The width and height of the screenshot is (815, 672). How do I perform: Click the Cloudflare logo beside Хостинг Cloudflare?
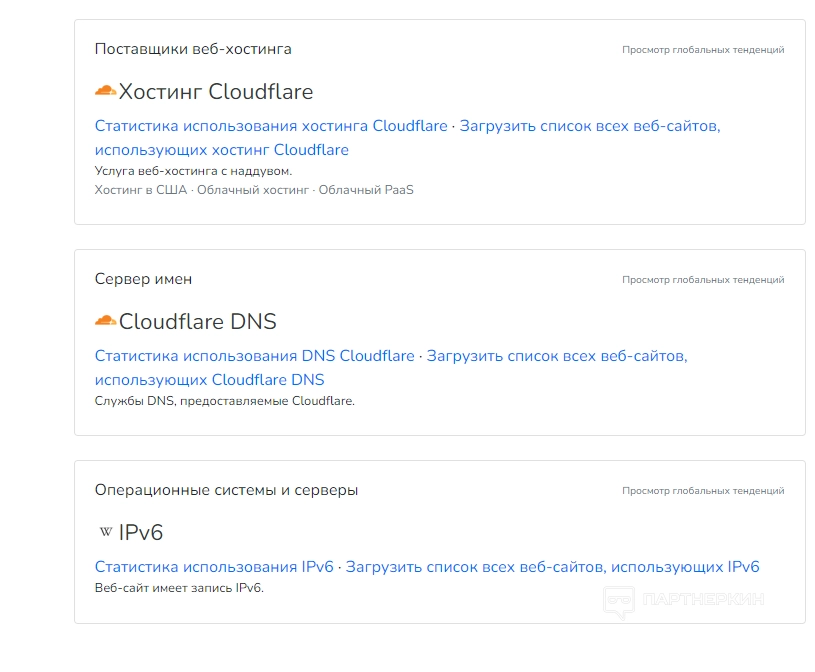tap(105, 92)
